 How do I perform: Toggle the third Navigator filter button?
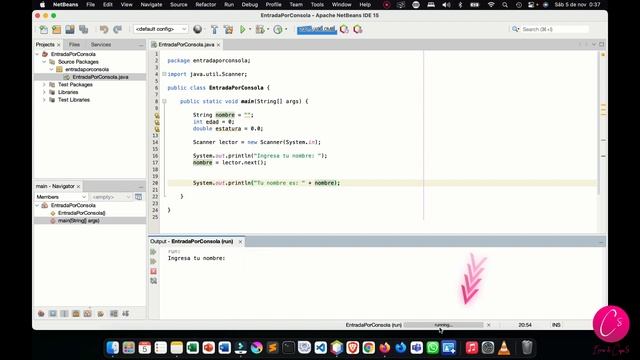(64, 313)
